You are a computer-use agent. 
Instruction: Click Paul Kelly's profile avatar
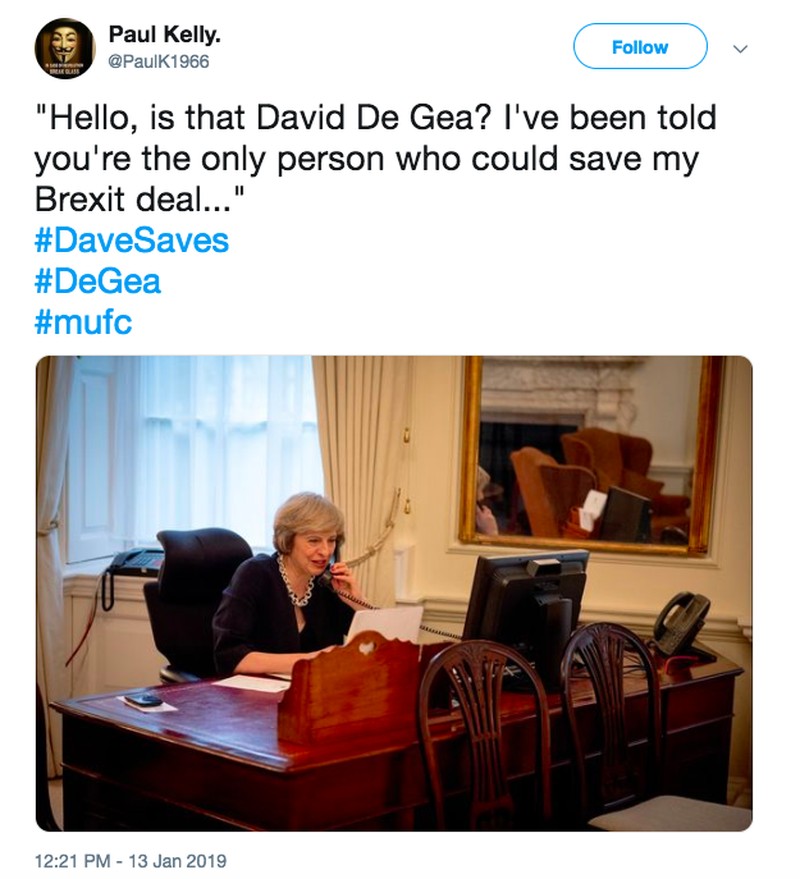65,48
